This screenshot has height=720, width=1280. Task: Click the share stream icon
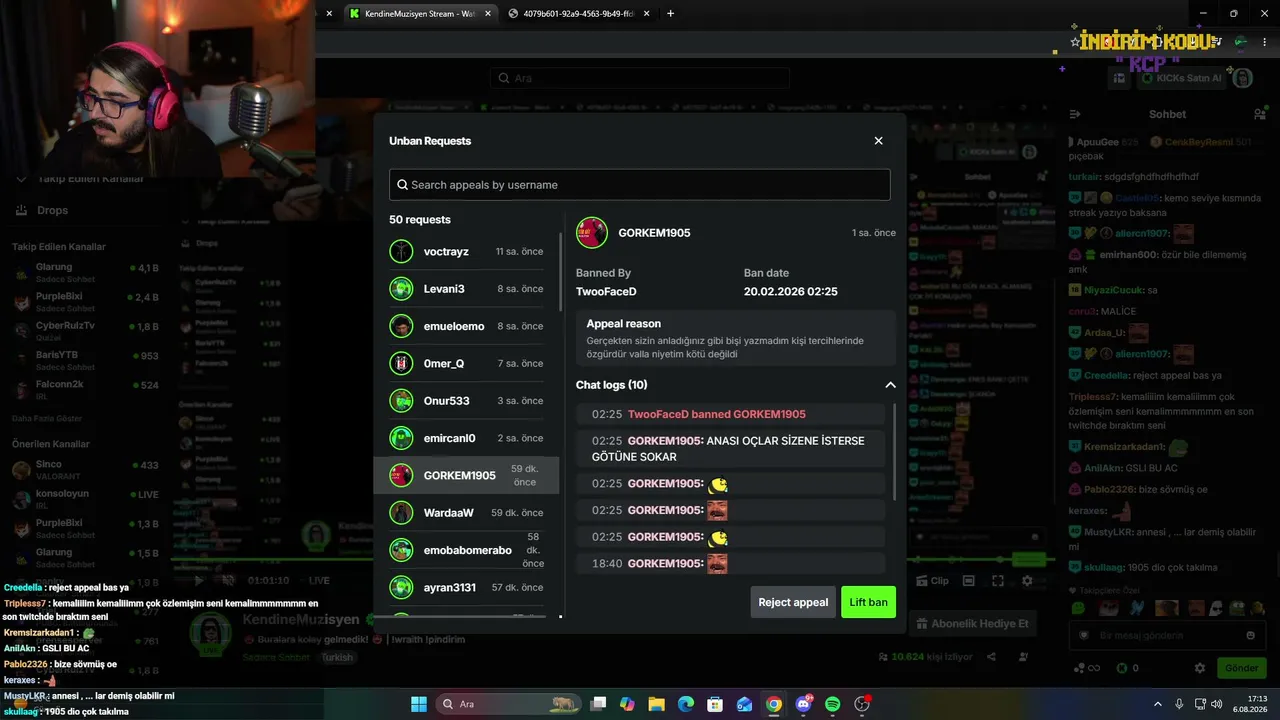991,657
